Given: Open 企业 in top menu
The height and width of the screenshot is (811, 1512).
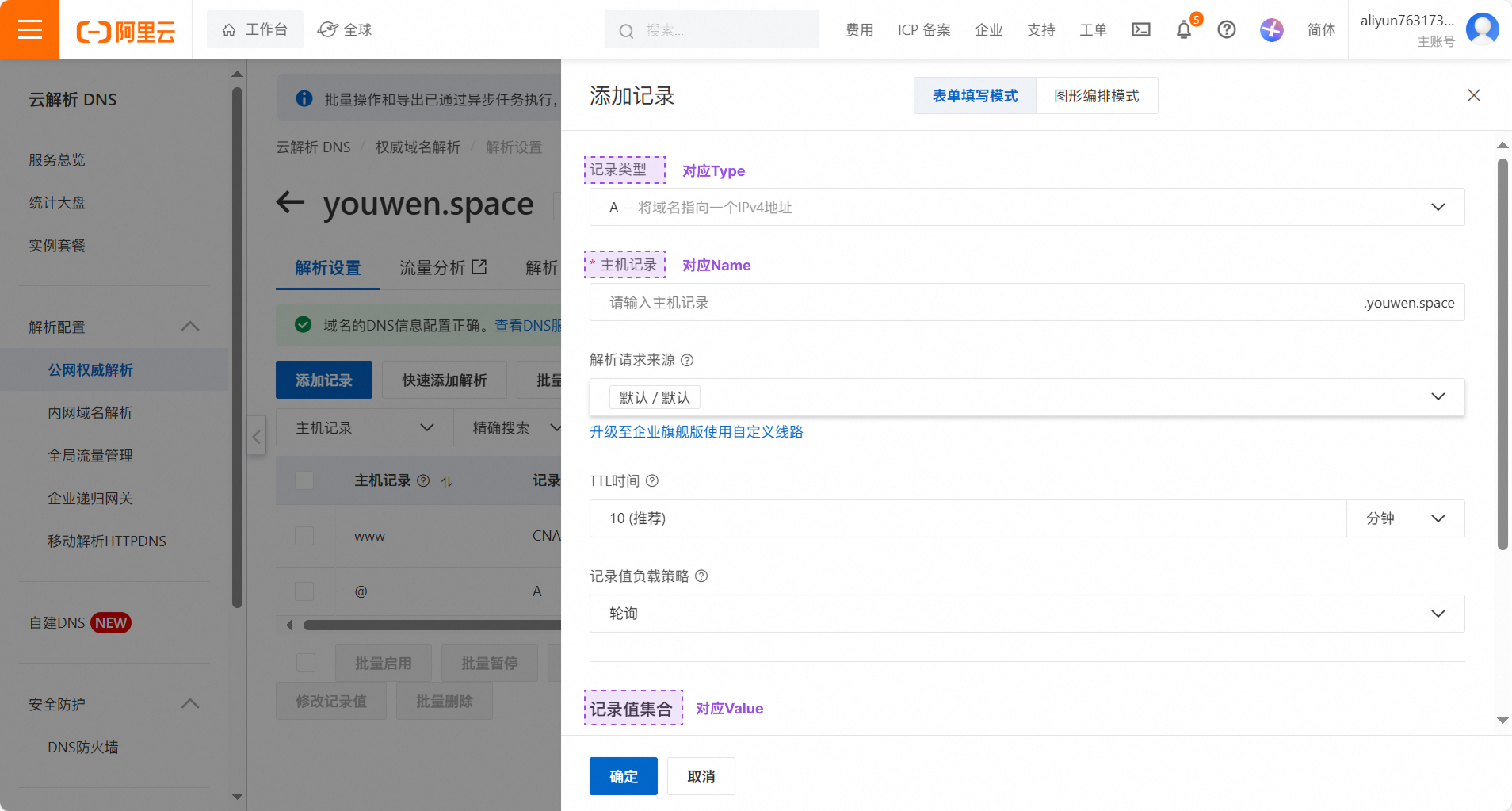Looking at the screenshot, I should coord(989,30).
